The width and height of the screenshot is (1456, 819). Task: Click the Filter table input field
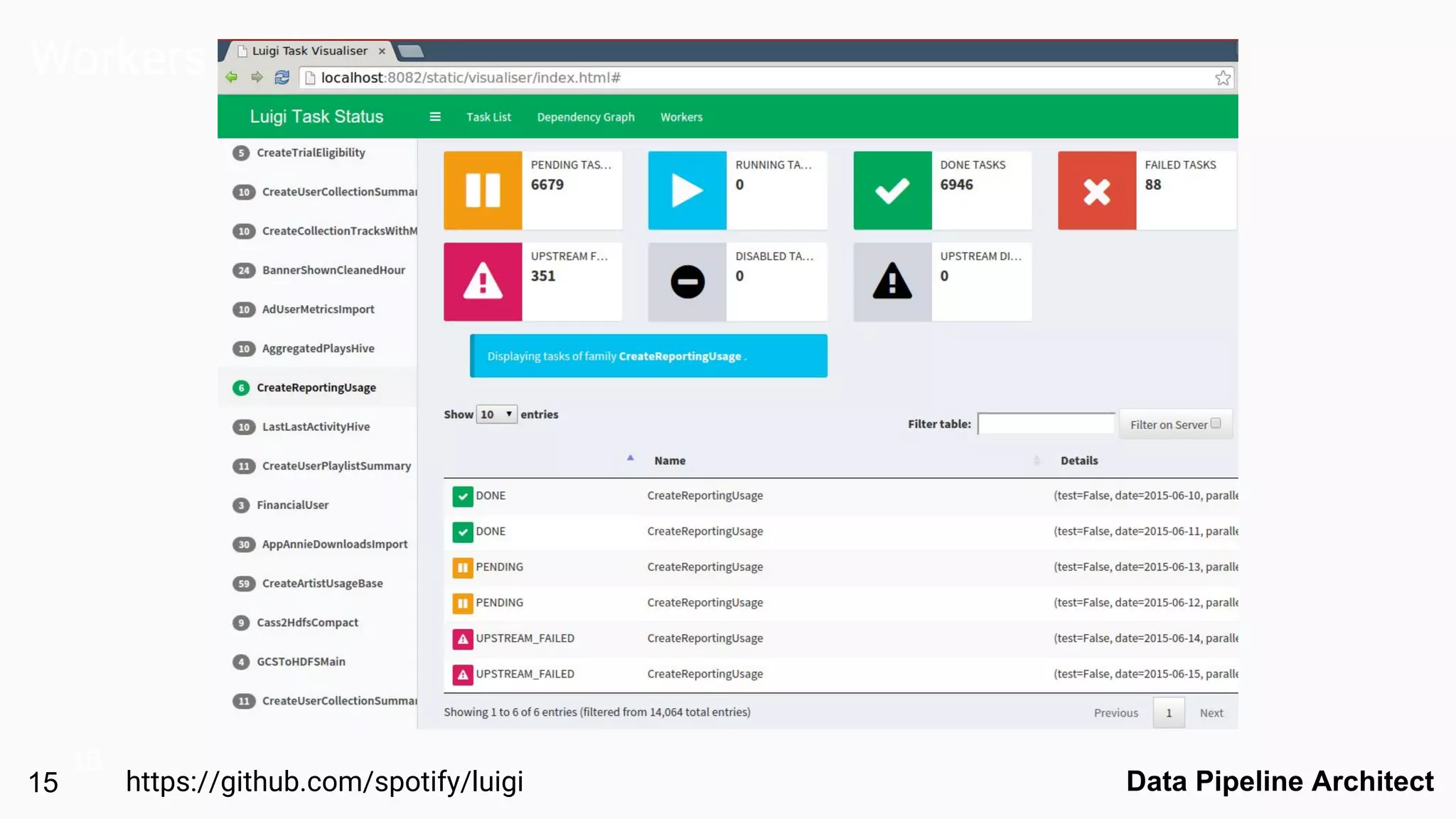1046,424
